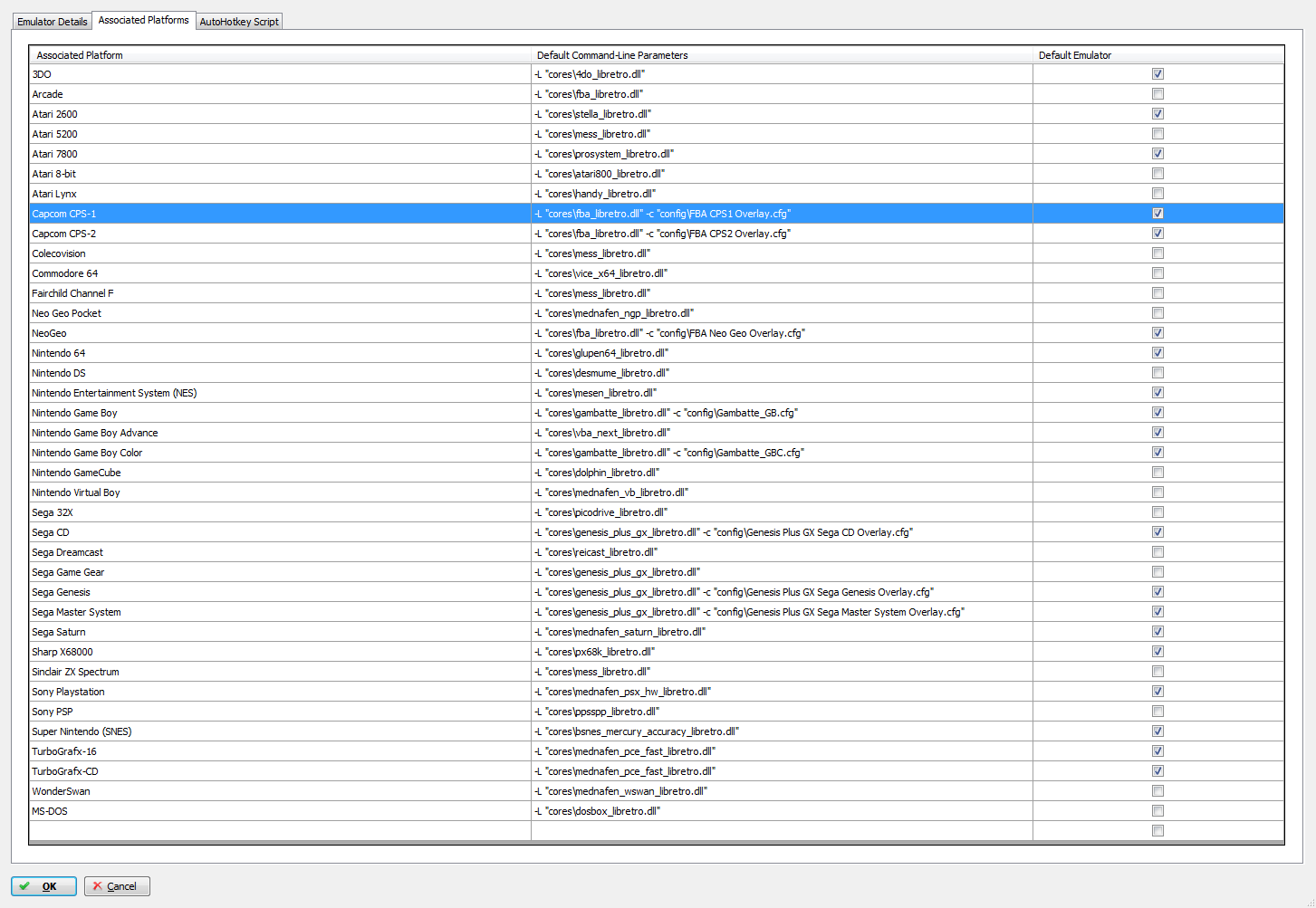Click the dolphin_libretro.dll parameters cell
1316x908 pixels.
point(782,473)
